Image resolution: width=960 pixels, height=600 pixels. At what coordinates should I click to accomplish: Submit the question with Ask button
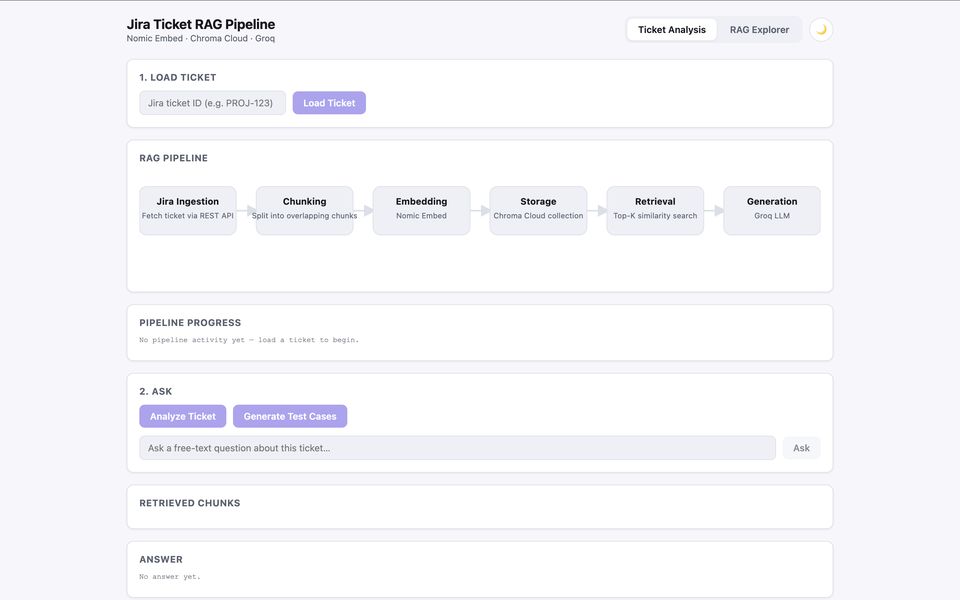pyautogui.click(x=801, y=448)
